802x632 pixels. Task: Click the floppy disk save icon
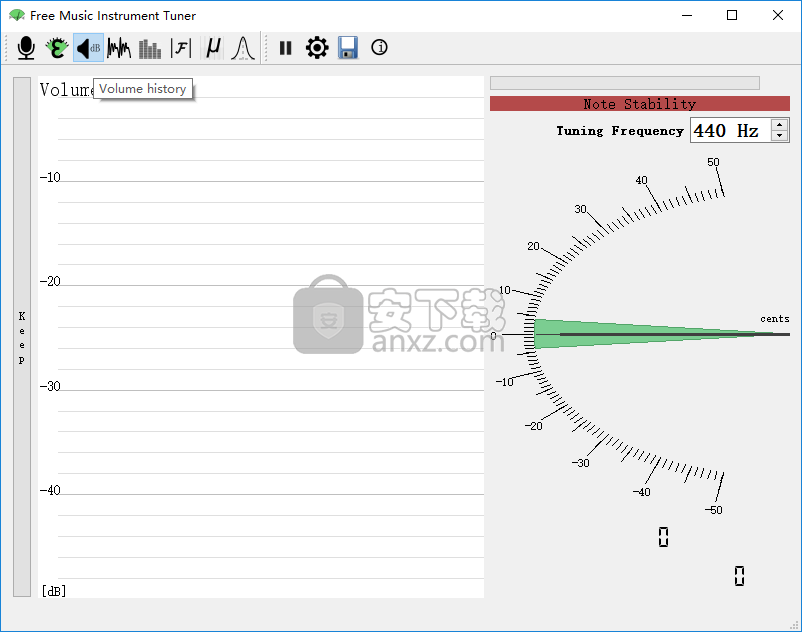click(348, 48)
